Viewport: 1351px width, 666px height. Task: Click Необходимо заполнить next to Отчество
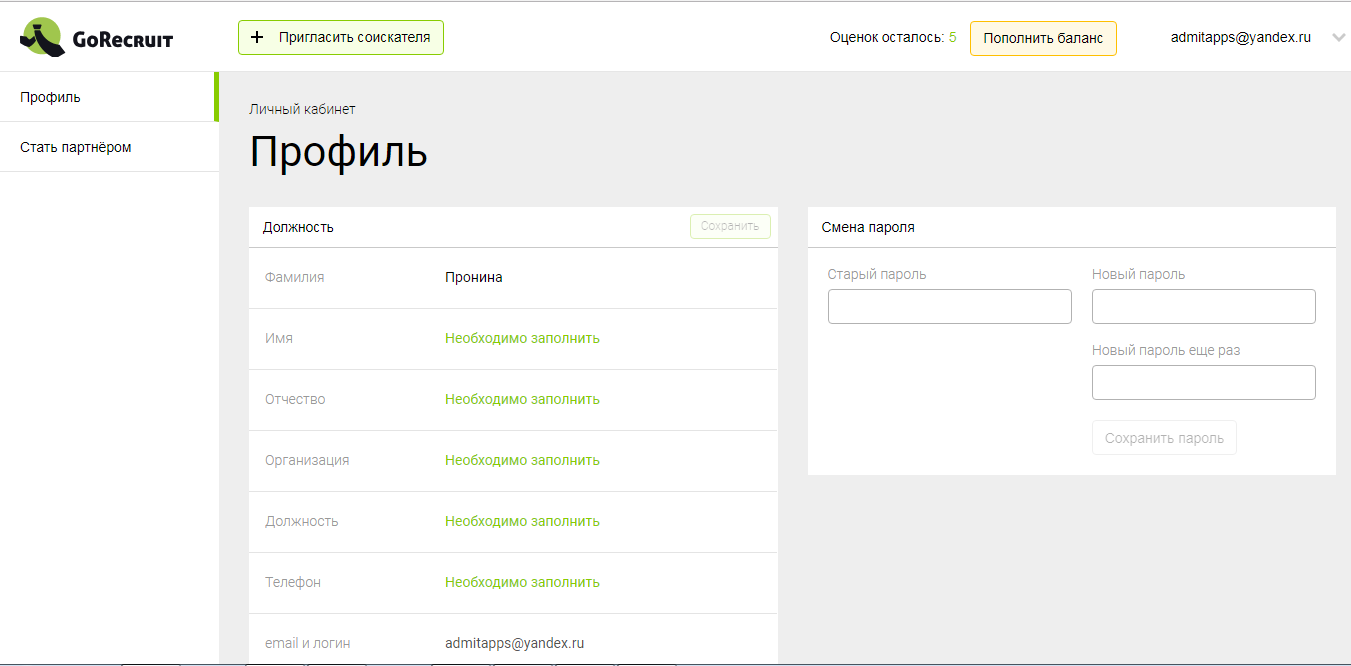(x=522, y=398)
